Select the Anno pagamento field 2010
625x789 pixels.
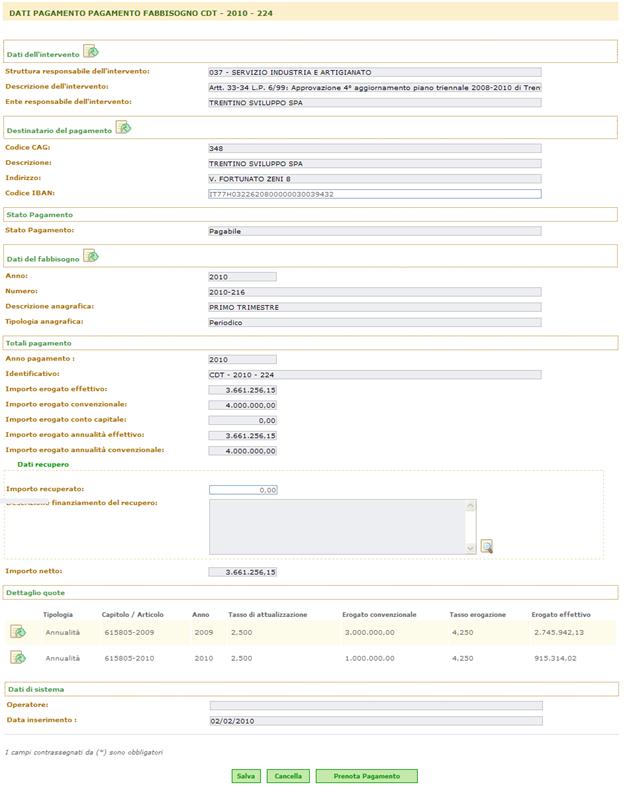pyautogui.click(x=243, y=360)
